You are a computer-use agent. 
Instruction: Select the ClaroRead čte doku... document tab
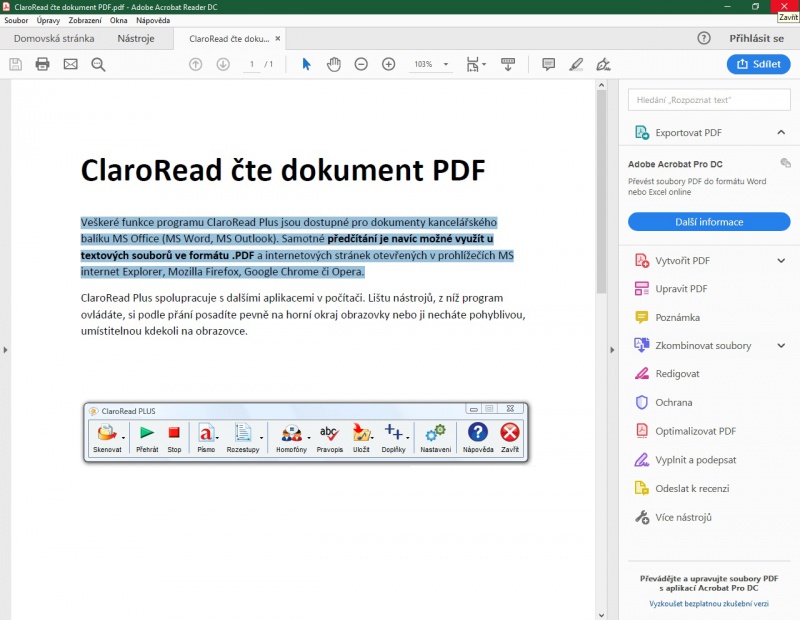pyautogui.click(x=229, y=39)
